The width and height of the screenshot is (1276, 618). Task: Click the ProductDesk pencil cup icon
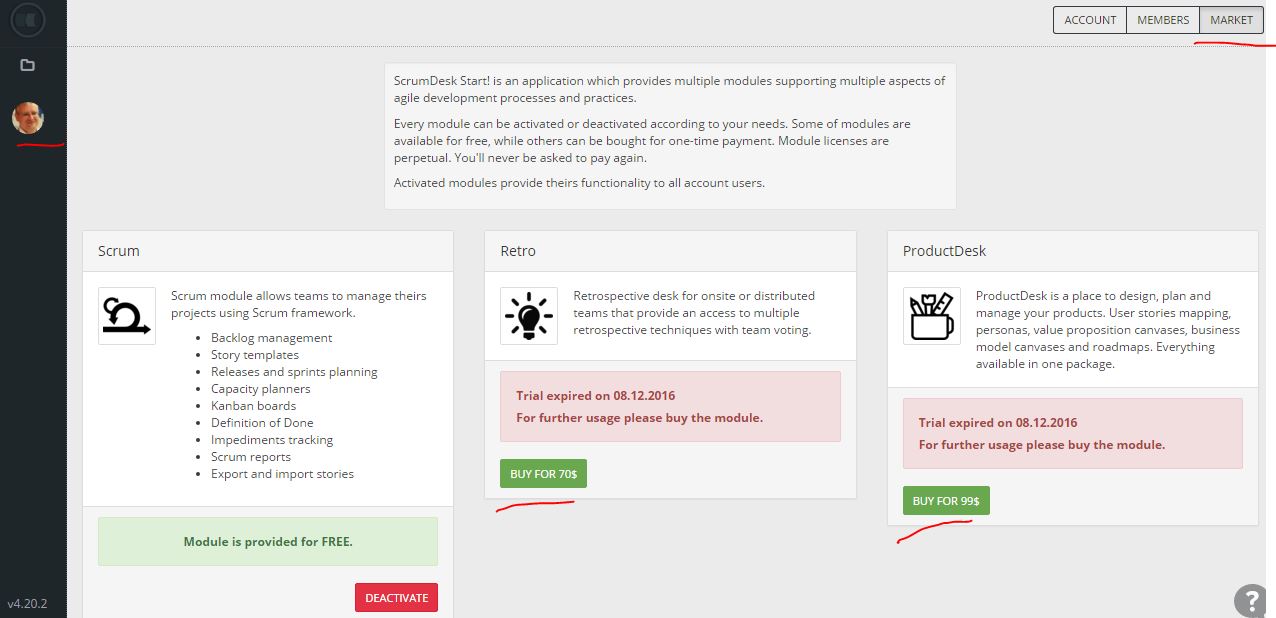click(932, 316)
